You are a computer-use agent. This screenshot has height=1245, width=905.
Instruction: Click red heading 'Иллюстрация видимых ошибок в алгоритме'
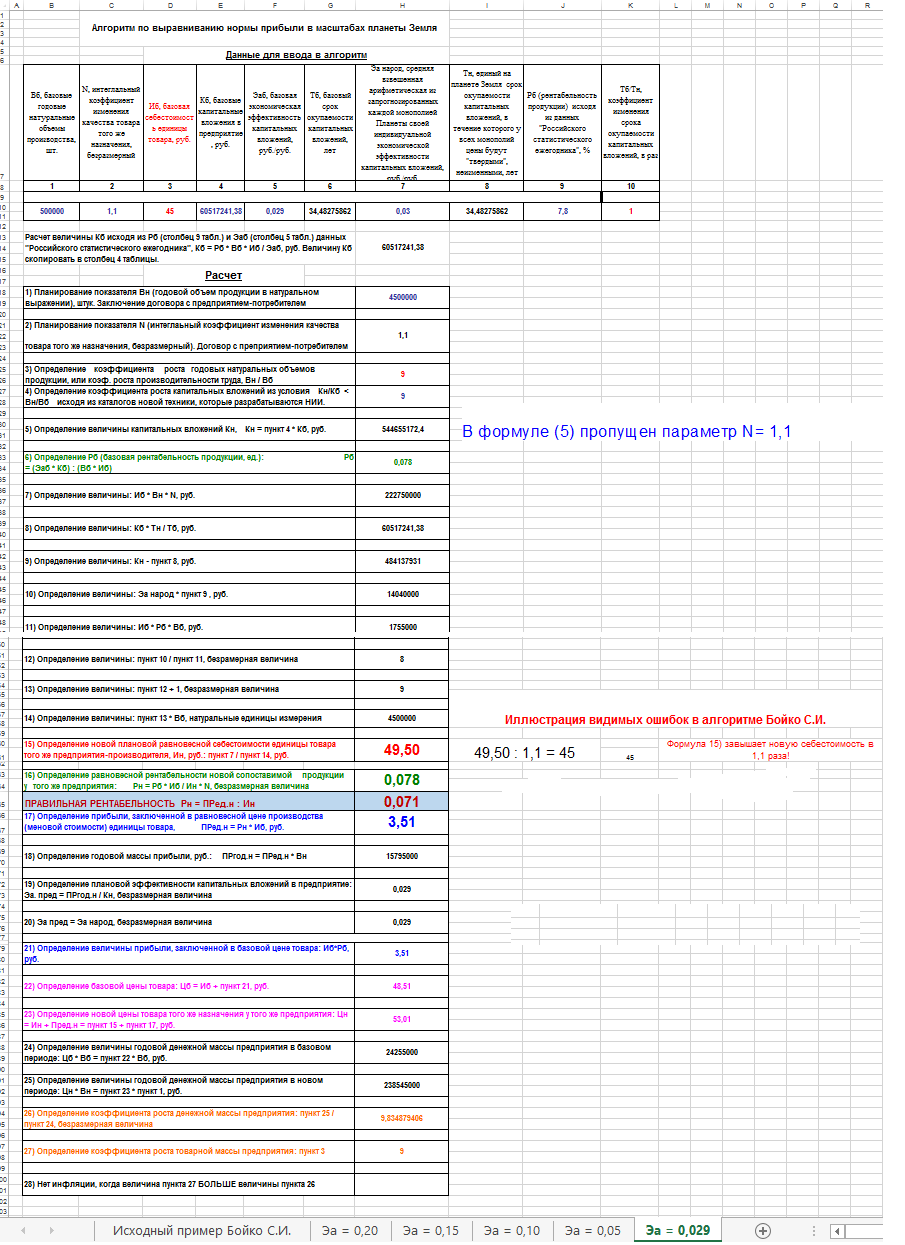[x=665, y=720]
